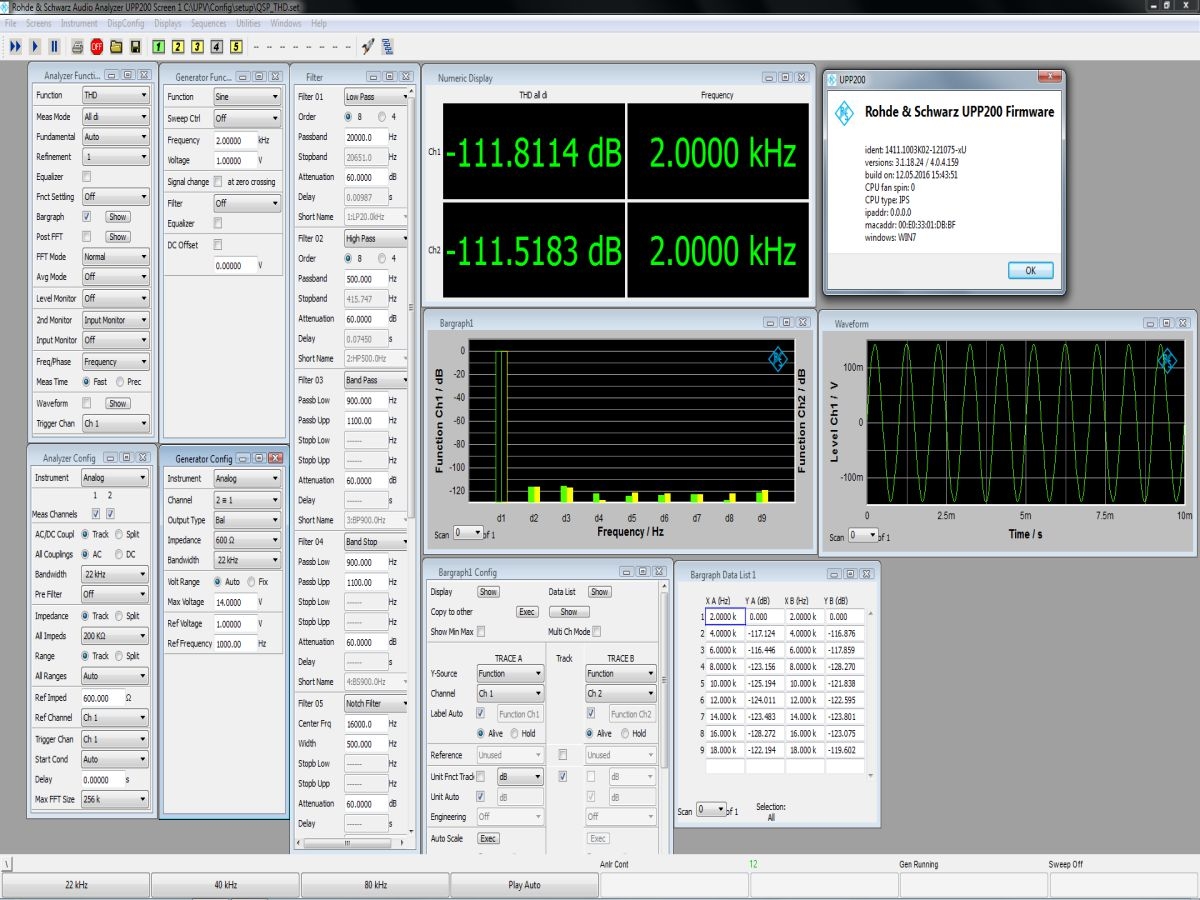
Task: Click R&S logo in Bargraph1 plot
Action: 778,359
